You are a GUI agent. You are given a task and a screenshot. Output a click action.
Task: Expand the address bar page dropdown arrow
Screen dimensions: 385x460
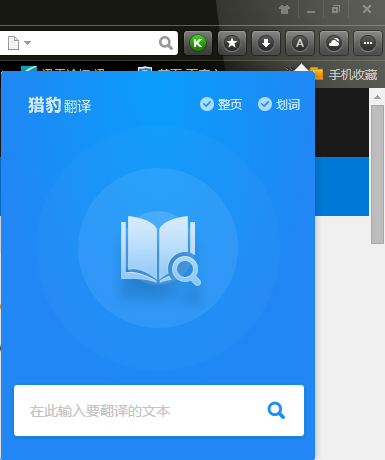coord(28,43)
